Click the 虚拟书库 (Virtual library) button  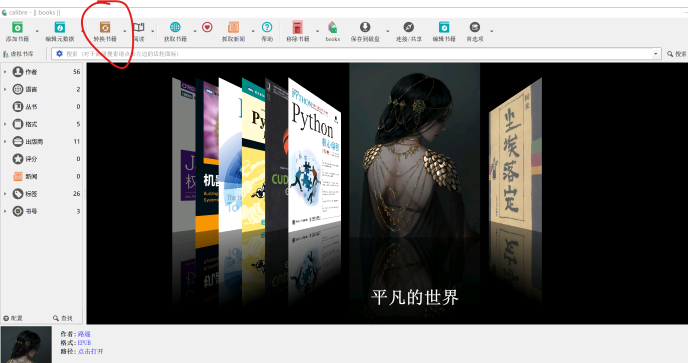(x=18, y=54)
